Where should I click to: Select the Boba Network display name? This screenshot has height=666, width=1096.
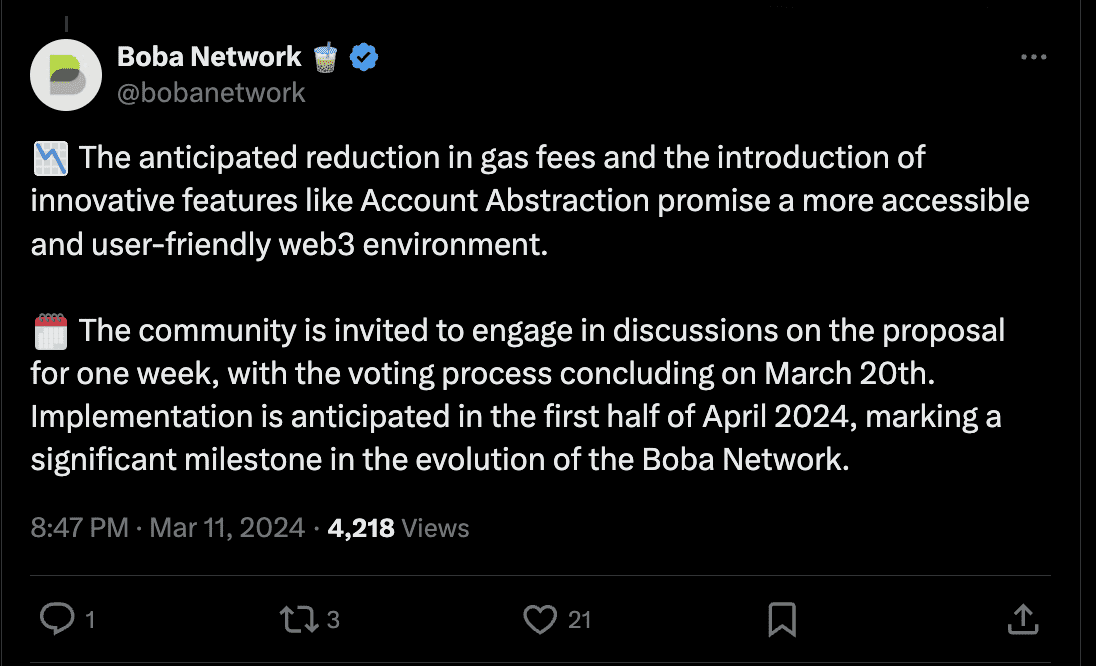click(x=209, y=57)
